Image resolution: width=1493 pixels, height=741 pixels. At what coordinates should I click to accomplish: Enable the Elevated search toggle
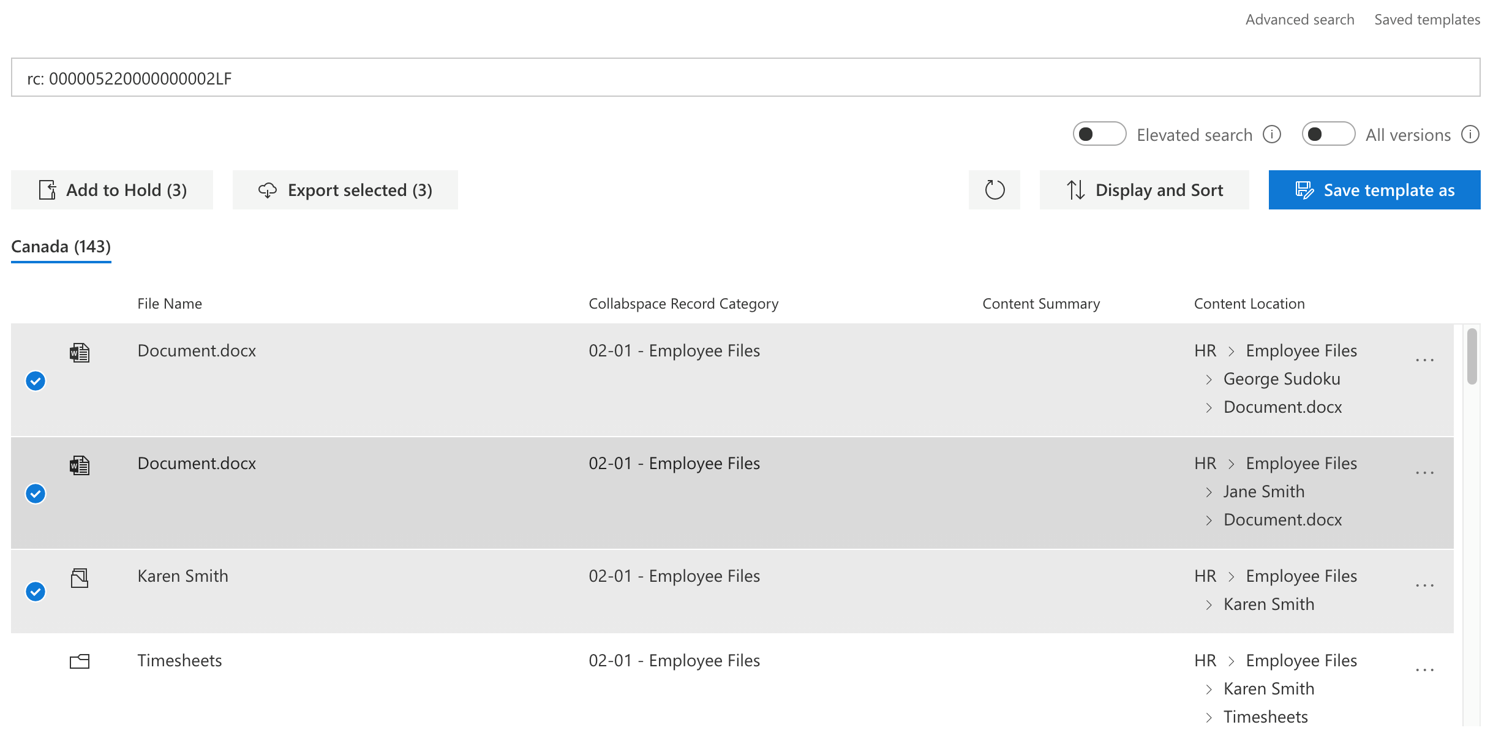click(x=1099, y=134)
